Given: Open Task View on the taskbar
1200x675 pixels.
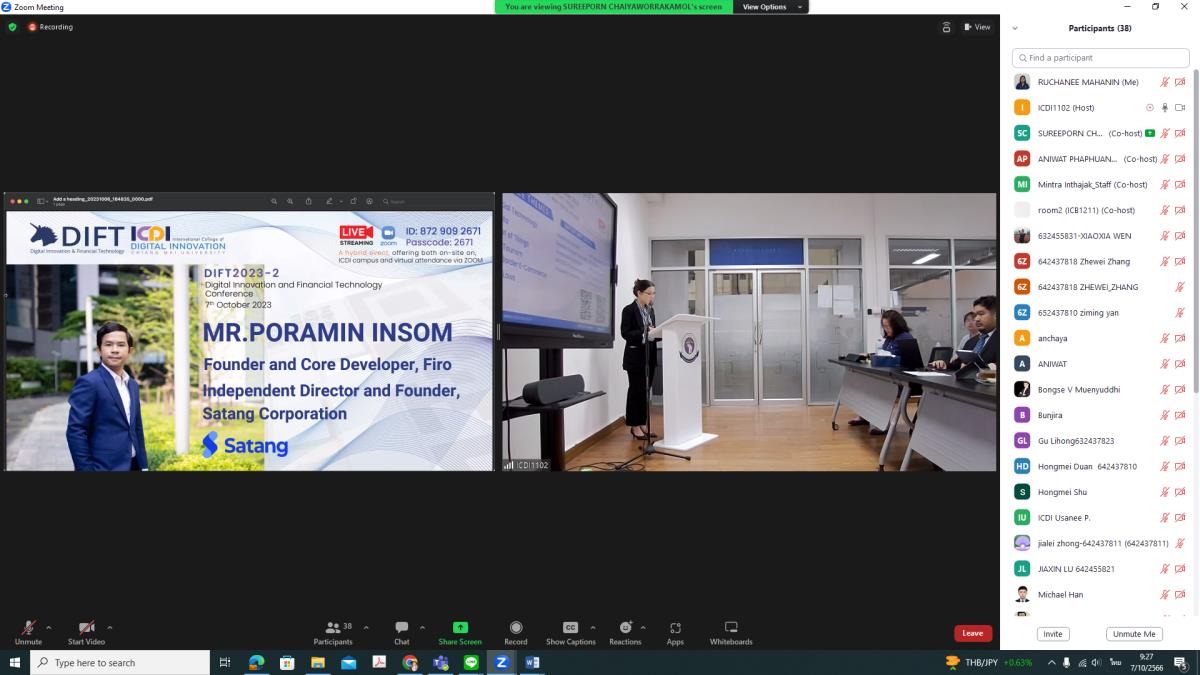Looking at the screenshot, I should click(x=225, y=662).
